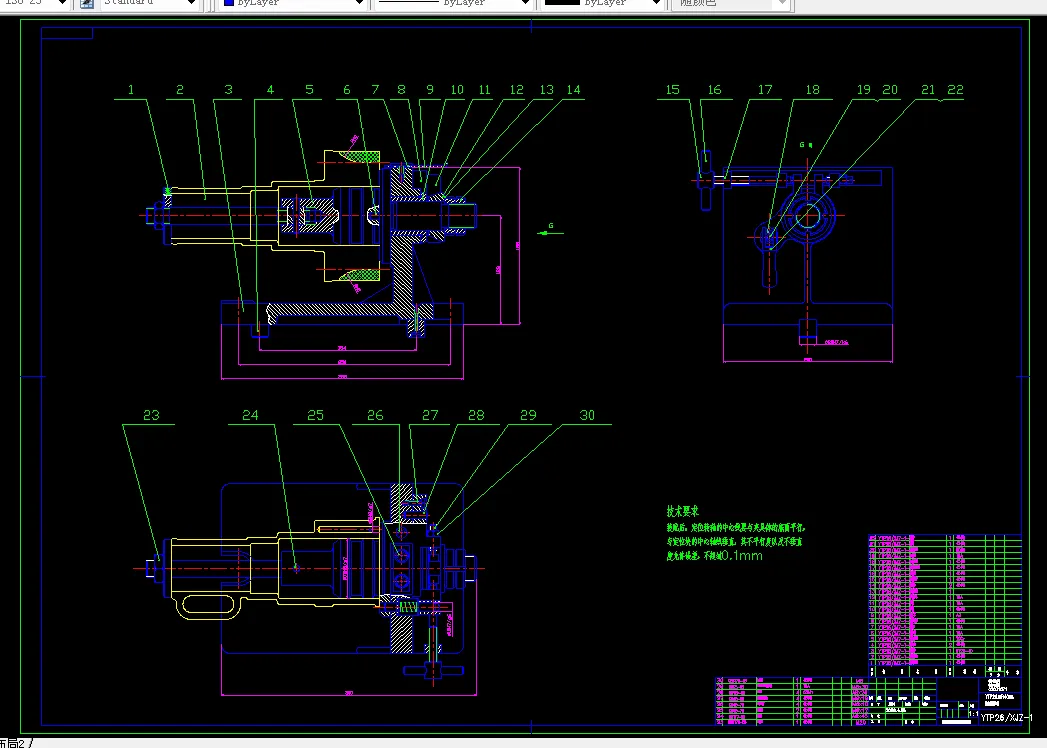Open the ByLayer color control dropdown
The image size is (1047, 748).
click(359, 3)
